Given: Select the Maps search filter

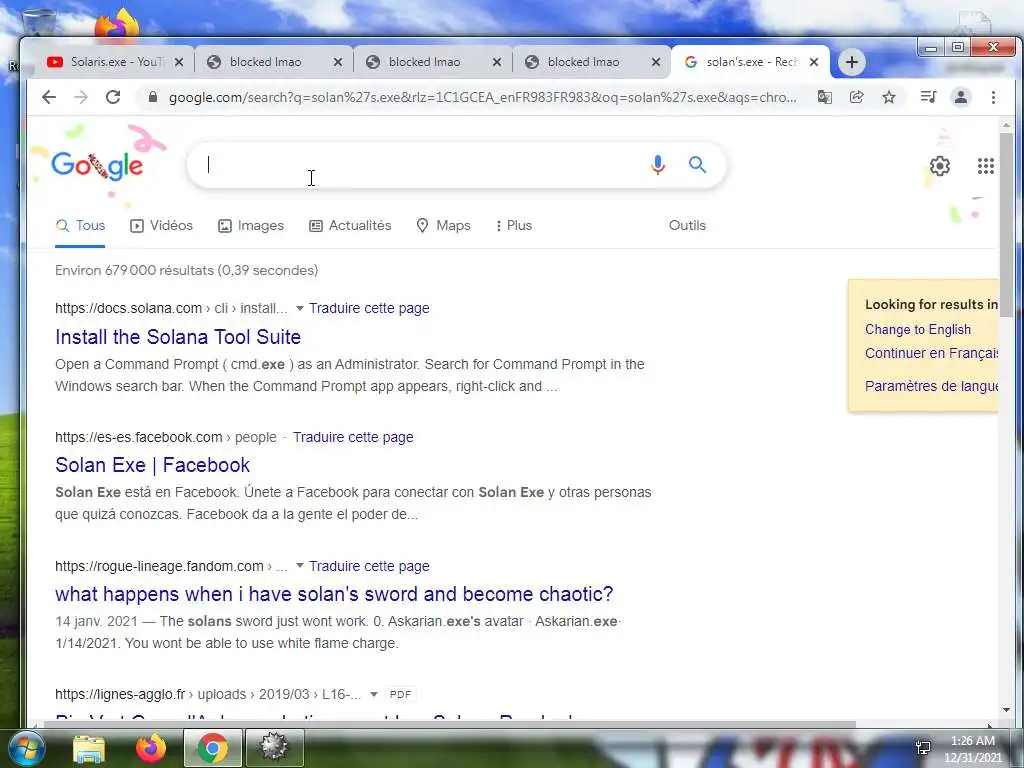Looking at the screenshot, I should point(443,225).
